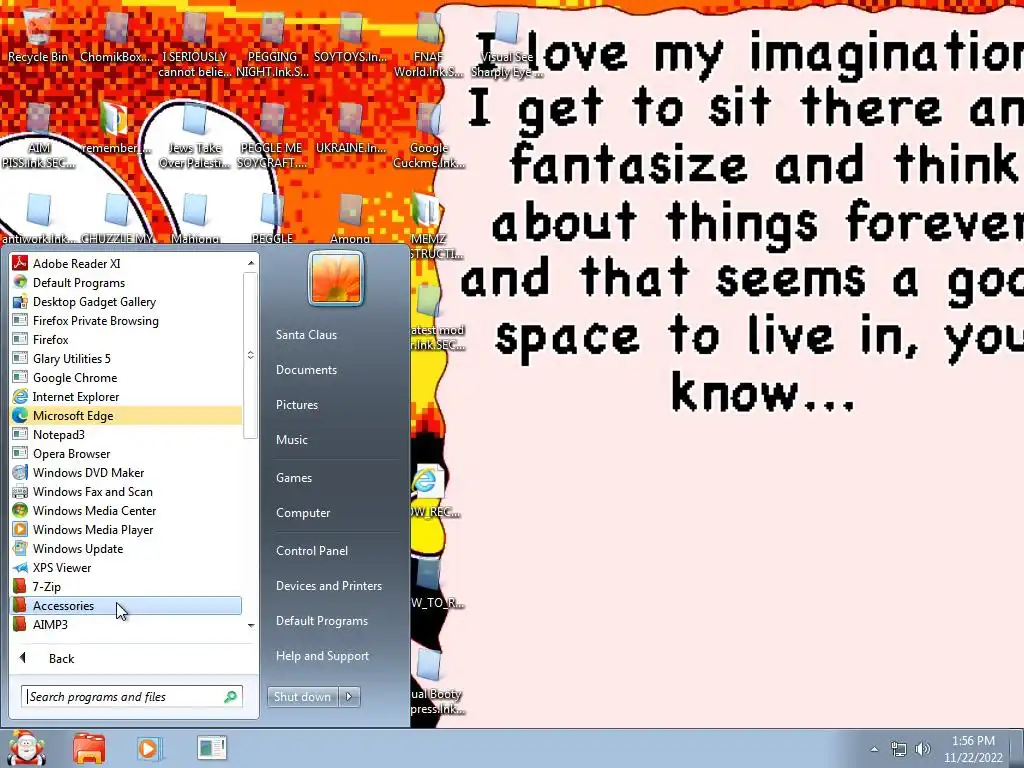Launch Desktop Gadget Gallery

point(126,301)
